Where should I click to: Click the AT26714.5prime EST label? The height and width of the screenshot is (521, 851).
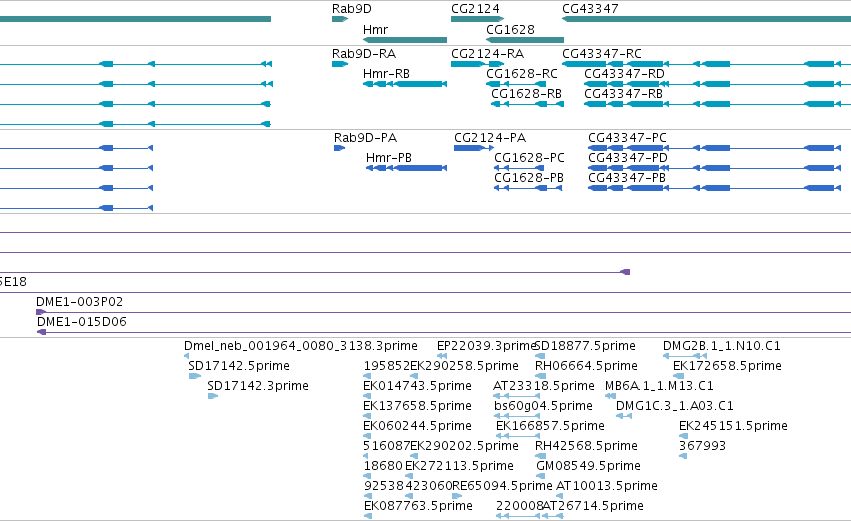[593, 506]
